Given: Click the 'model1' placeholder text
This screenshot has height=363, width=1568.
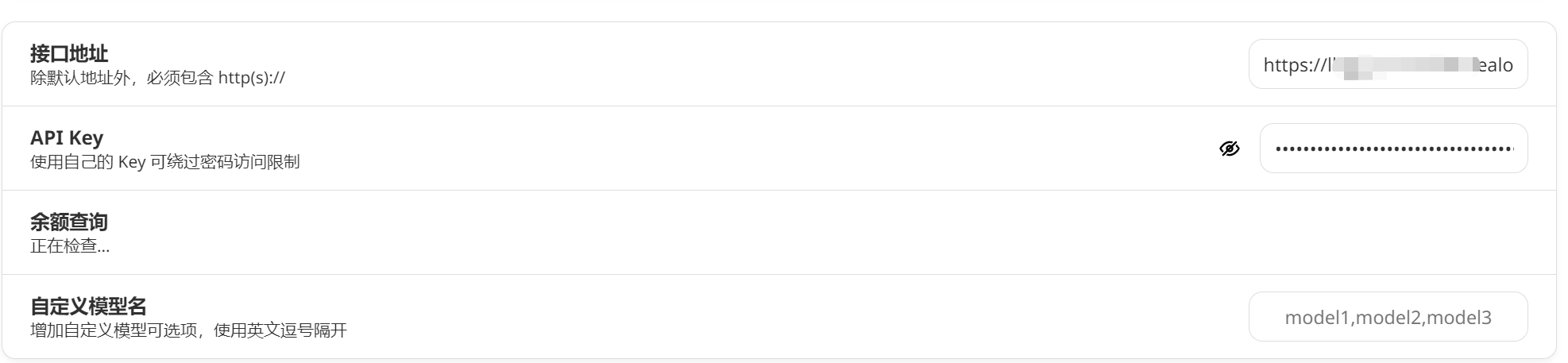Looking at the screenshot, I should (x=1318, y=318).
